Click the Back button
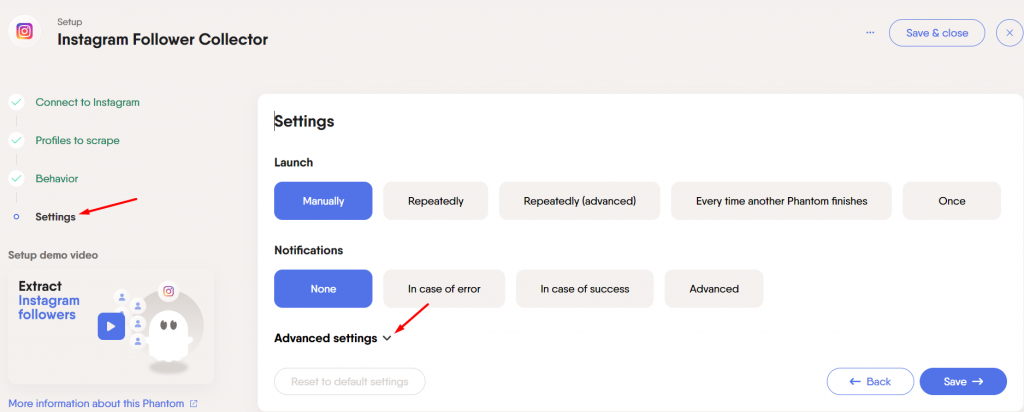This screenshot has height=412, width=1024. (870, 381)
